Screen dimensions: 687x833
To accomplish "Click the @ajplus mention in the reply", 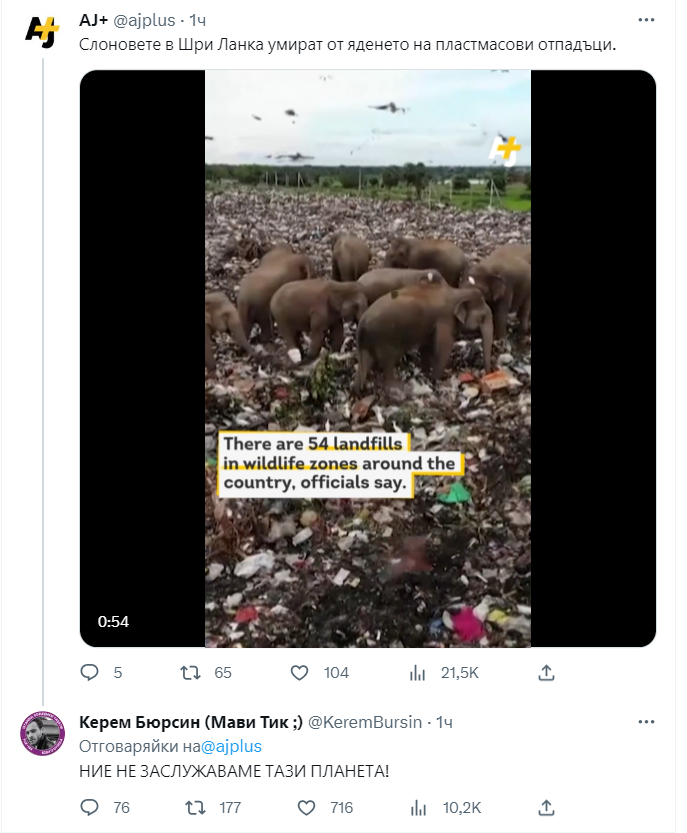I will pos(231,746).
